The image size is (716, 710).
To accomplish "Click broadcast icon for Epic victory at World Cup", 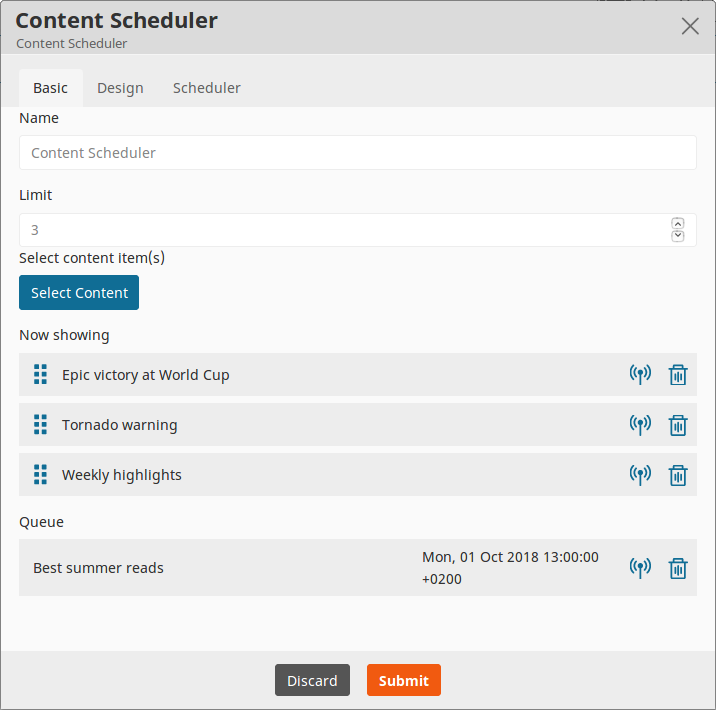I will point(640,375).
